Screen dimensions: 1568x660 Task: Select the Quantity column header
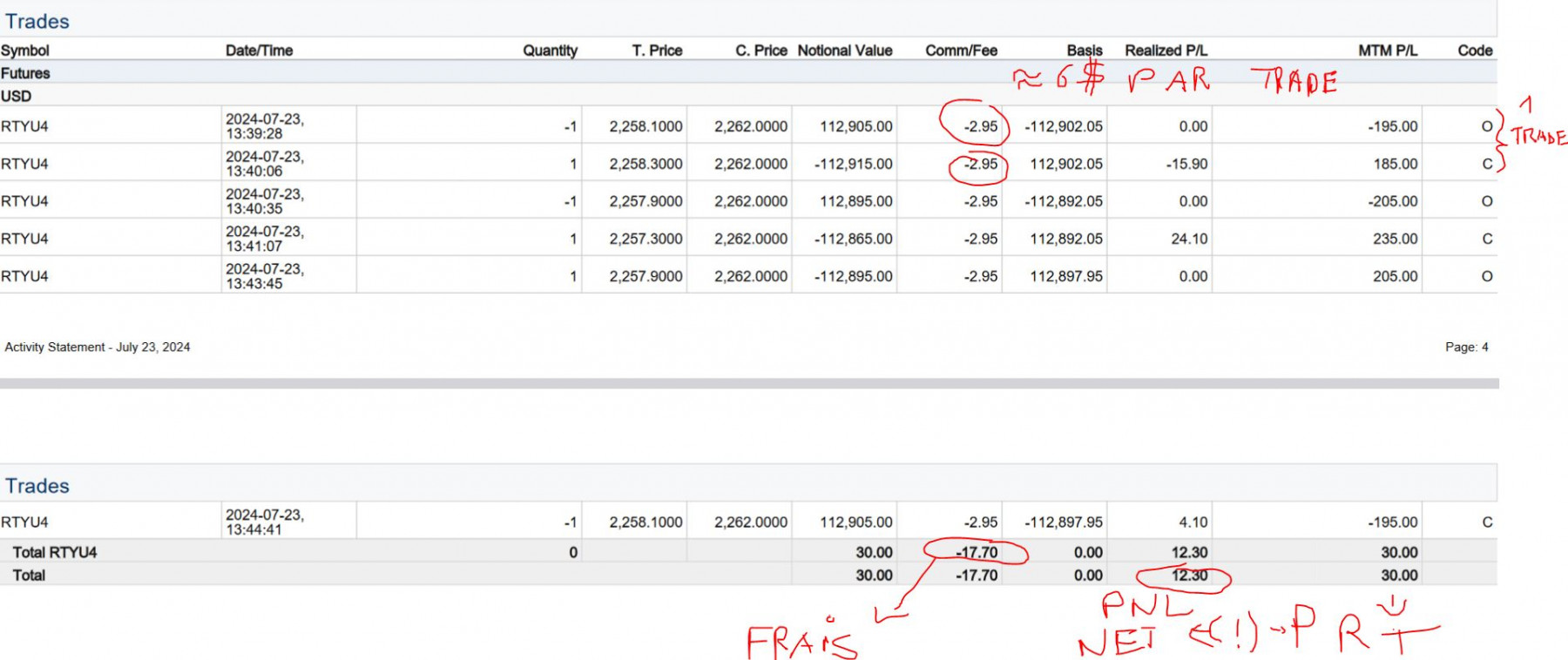550,51
